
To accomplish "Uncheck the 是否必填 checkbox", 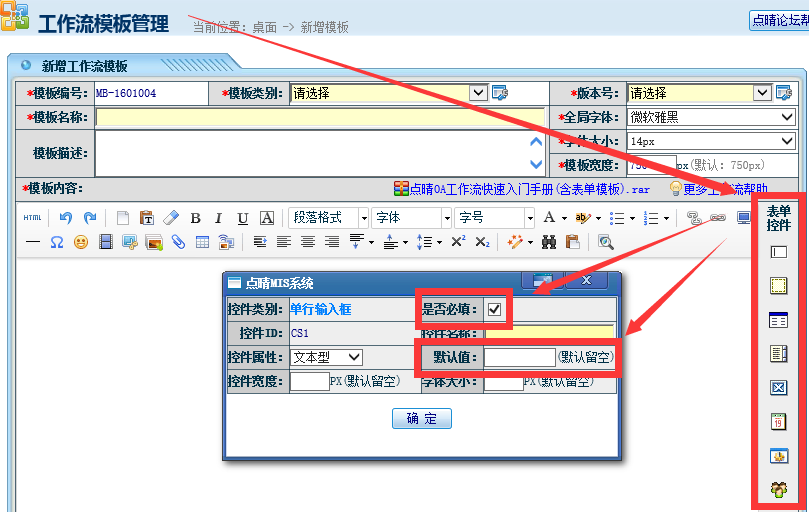I will point(494,310).
